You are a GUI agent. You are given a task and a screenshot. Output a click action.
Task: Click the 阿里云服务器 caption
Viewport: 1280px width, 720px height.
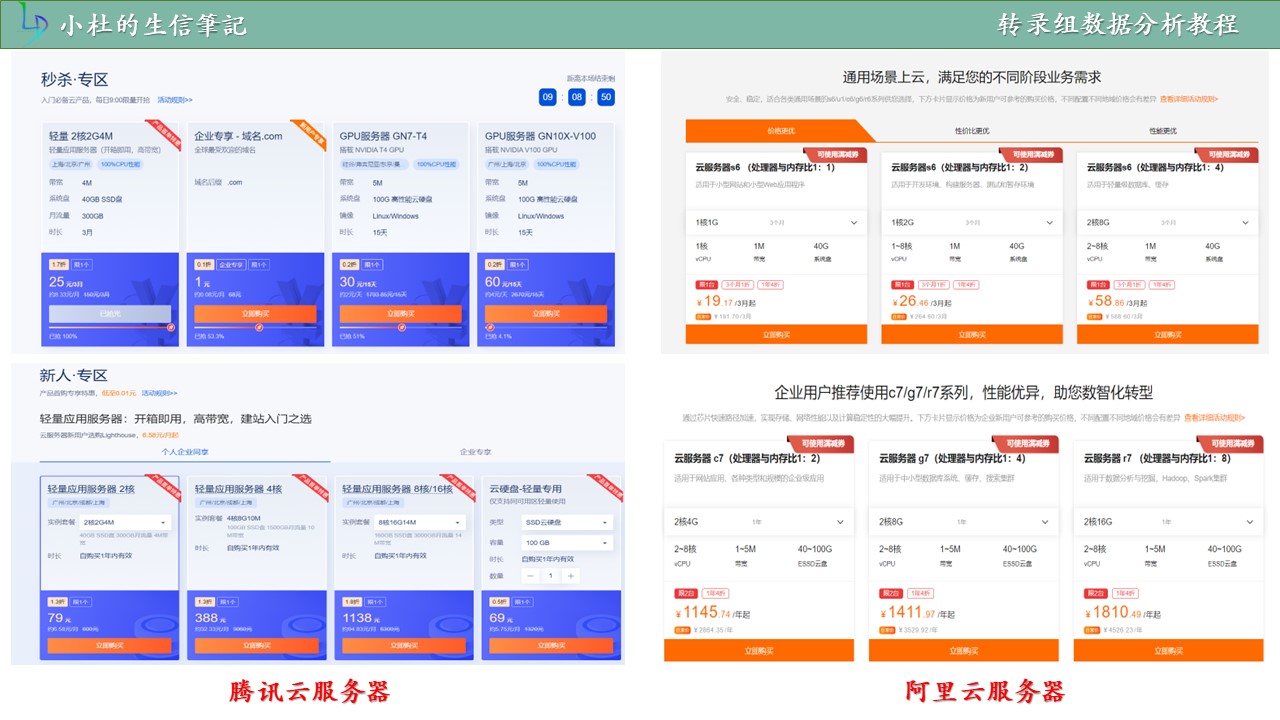point(985,691)
